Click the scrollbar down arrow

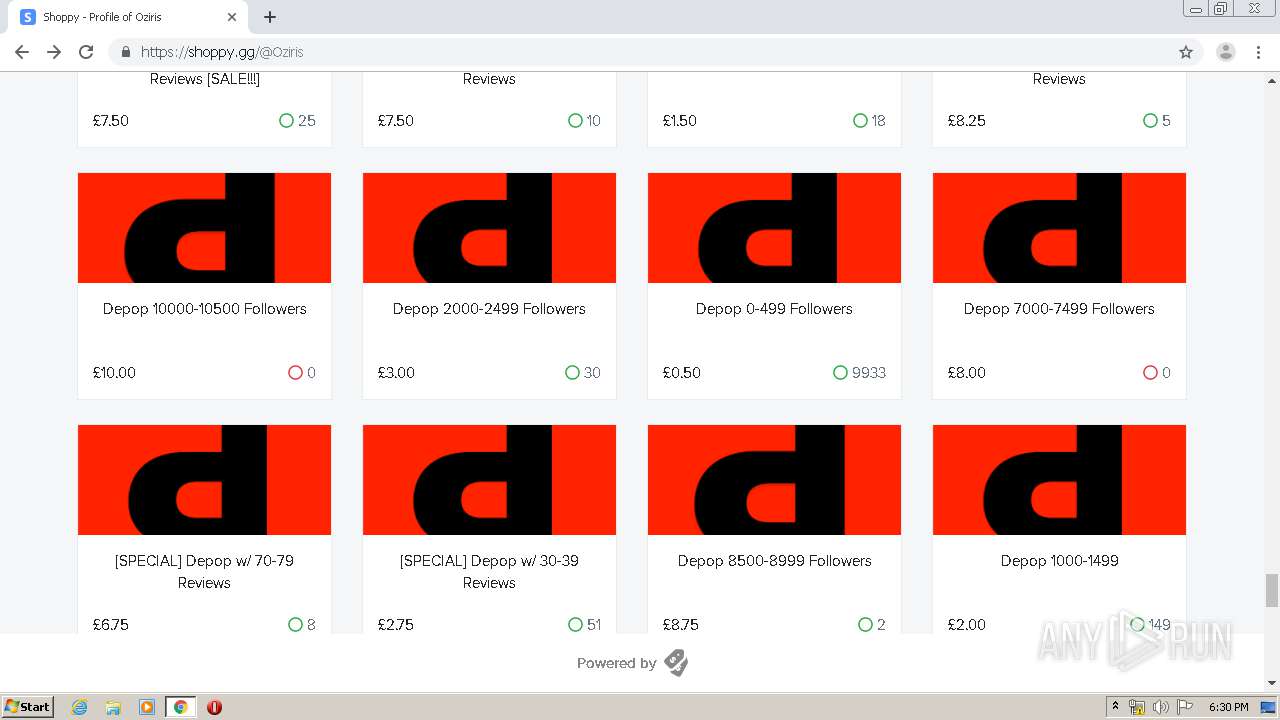[1272, 683]
